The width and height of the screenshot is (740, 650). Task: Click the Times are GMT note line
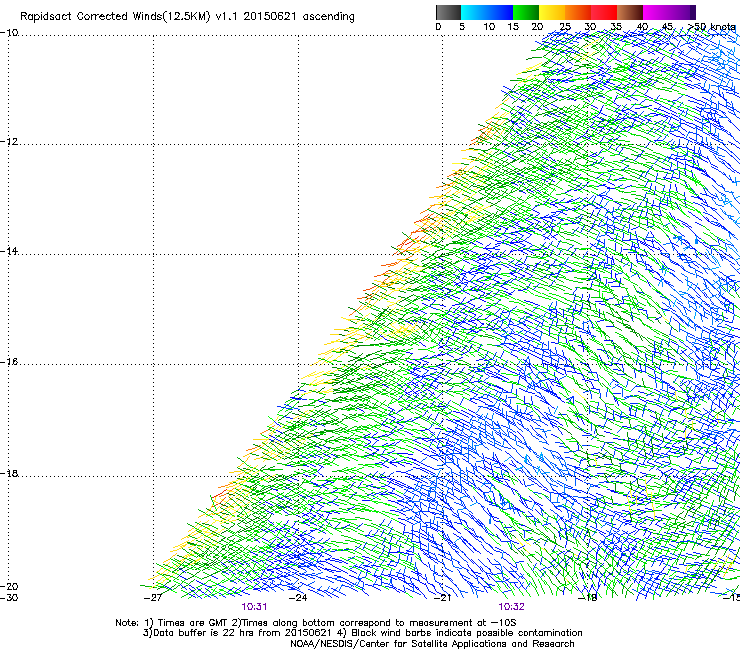coord(316,623)
